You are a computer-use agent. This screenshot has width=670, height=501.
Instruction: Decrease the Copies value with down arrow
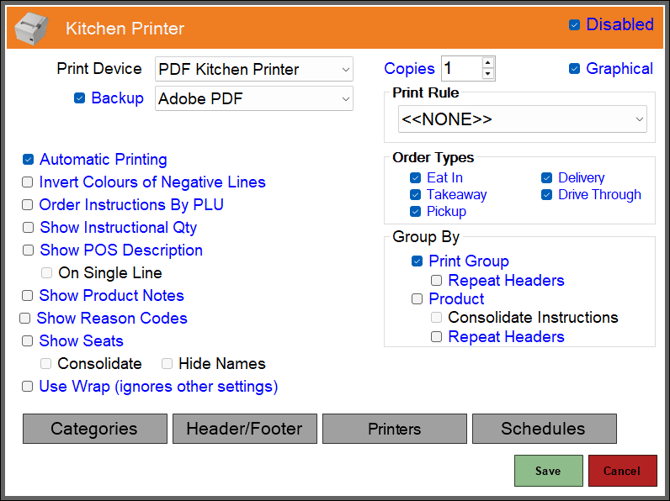[x=488, y=74]
